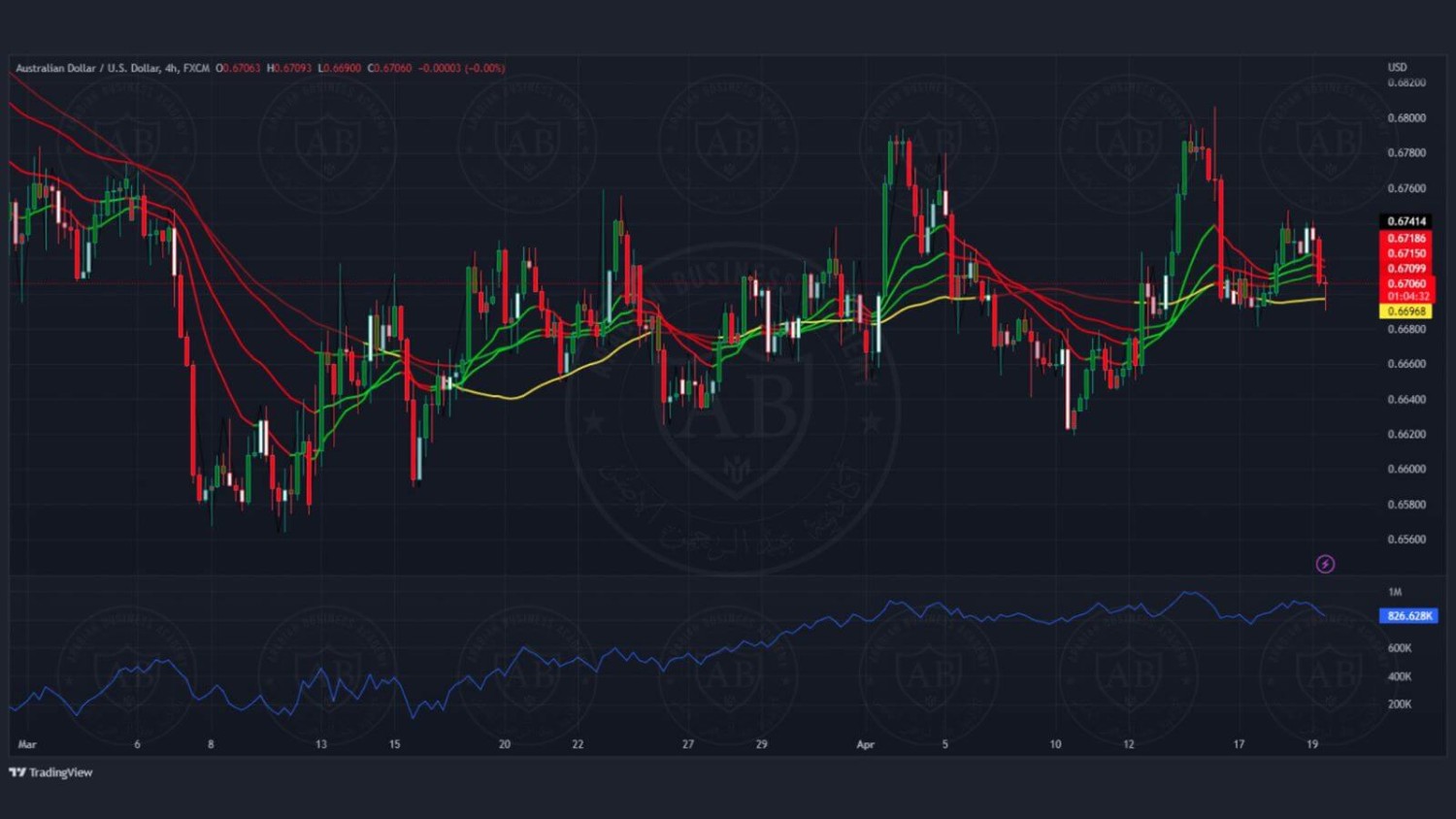This screenshot has height=819, width=1456.
Task: Click the 0.66200 price axis level
Action: tap(1406, 434)
